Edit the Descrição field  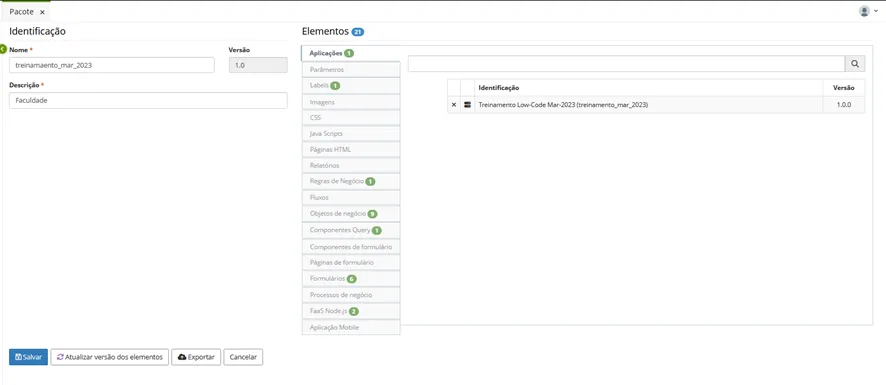coord(148,101)
